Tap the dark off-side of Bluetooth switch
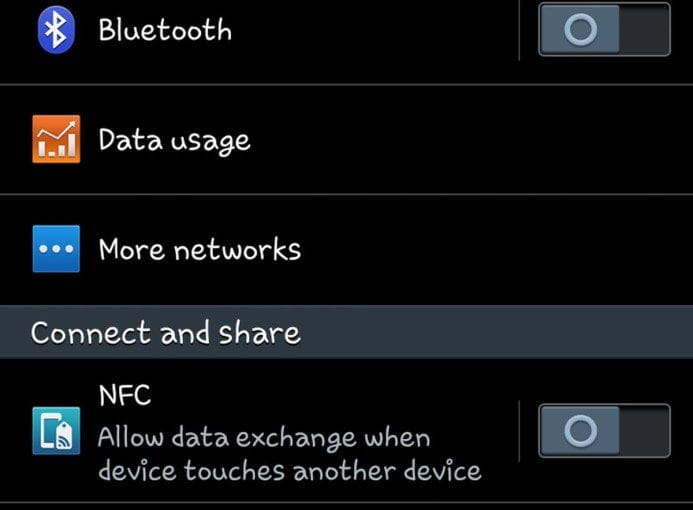The height and width of the screenshot is (510, 693). [x=645, y=29]
